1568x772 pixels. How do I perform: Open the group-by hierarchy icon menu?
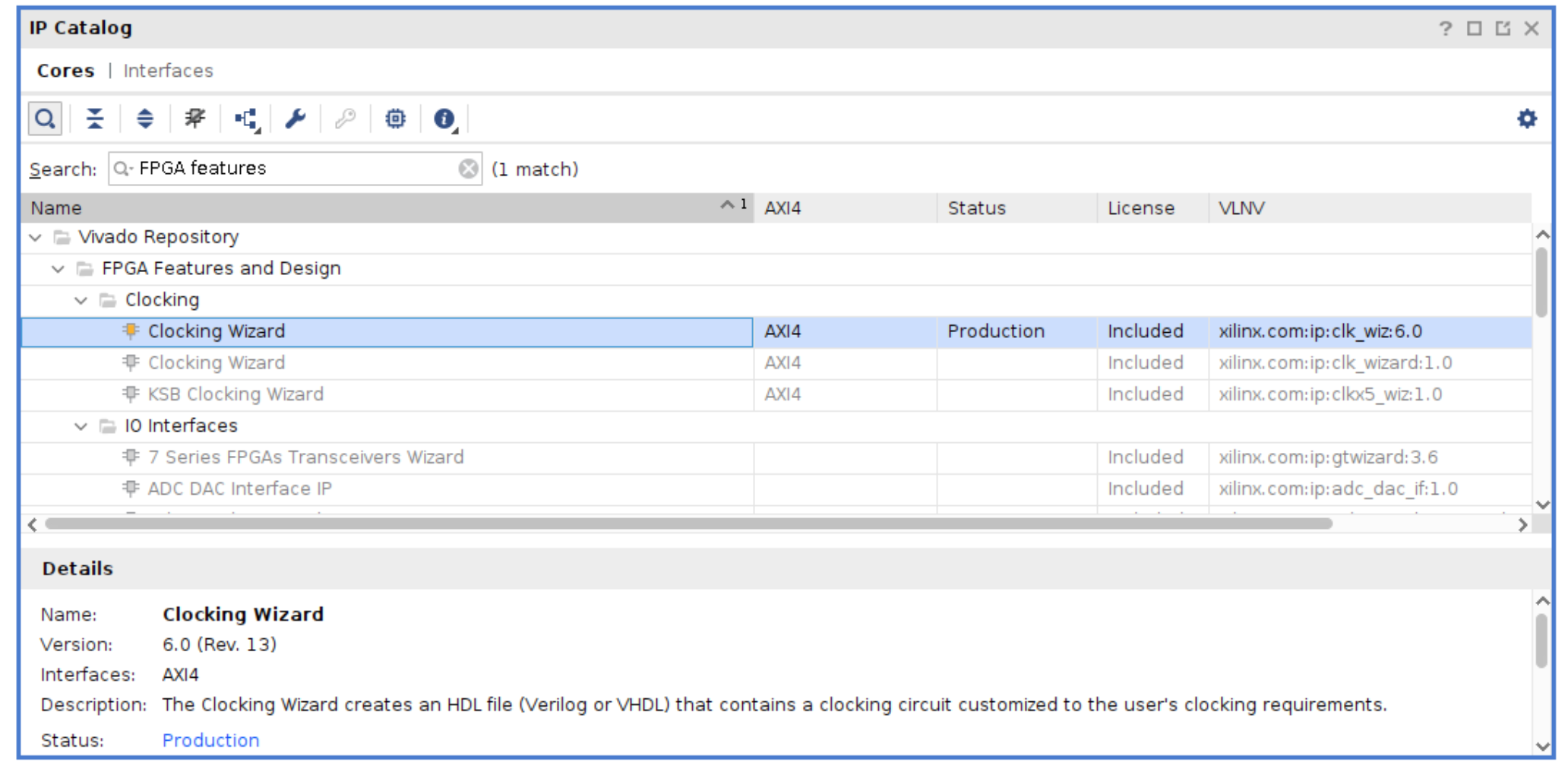pos(246,119)
